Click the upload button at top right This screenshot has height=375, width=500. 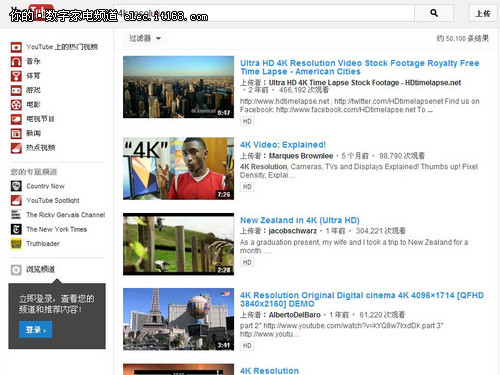[483, 13]
